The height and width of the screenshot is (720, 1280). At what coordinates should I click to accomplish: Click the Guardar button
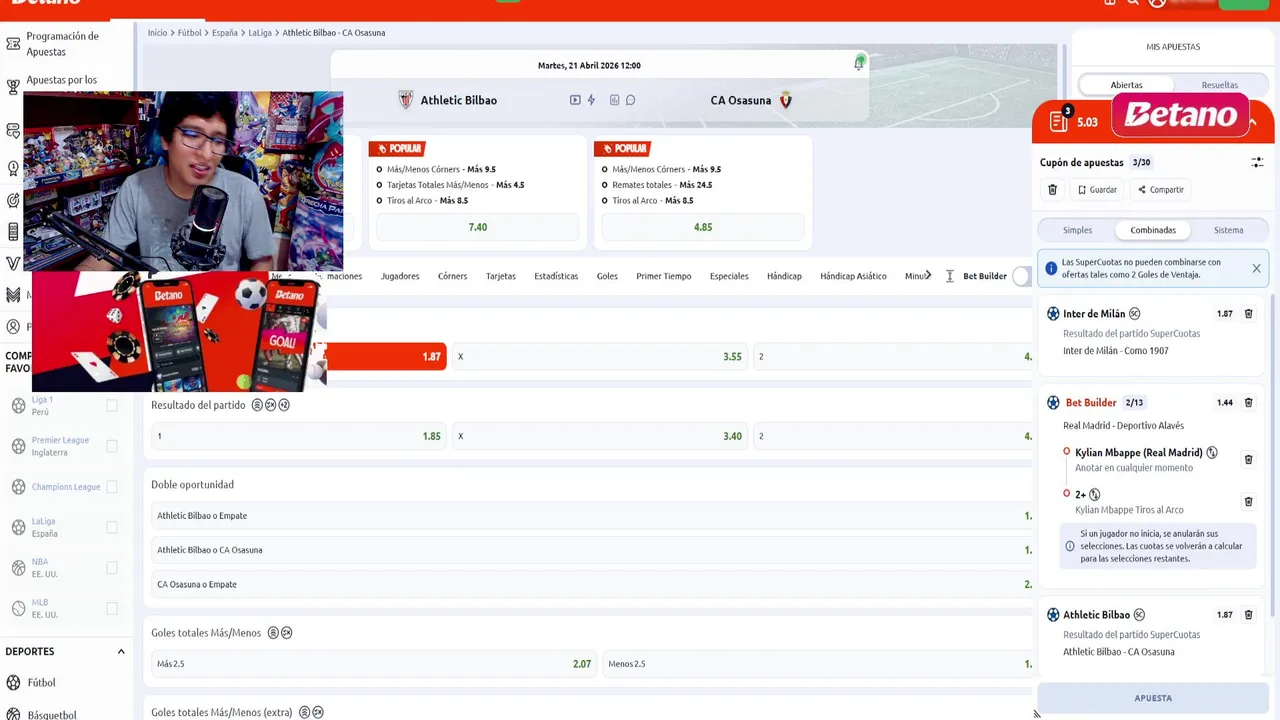(x=1097, y=189)
